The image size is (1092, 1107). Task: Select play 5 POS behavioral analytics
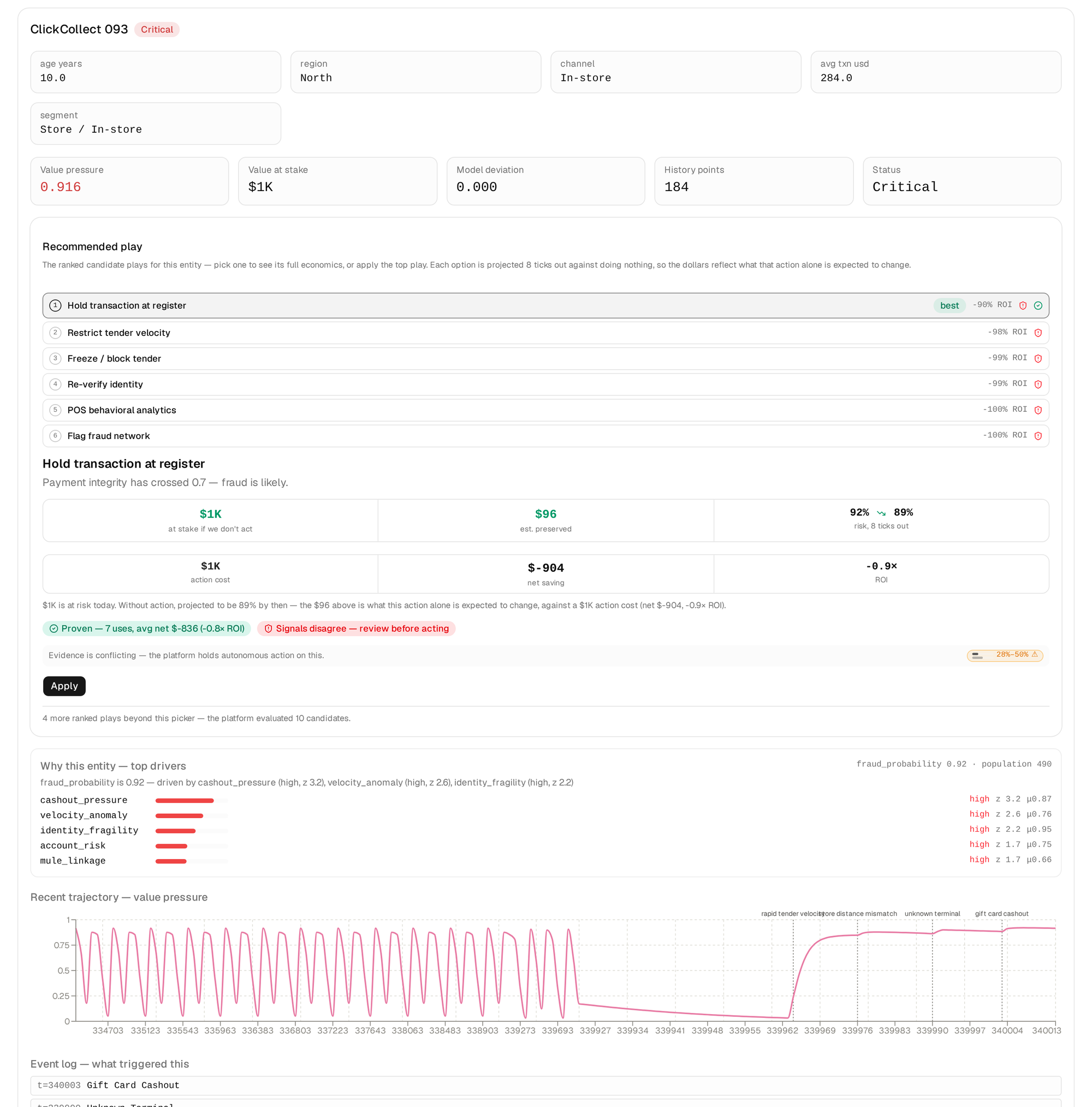545,410
